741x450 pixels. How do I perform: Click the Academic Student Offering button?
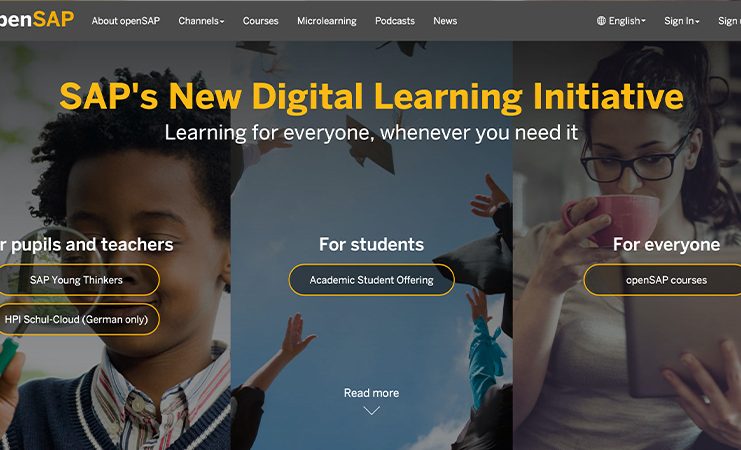371,280
